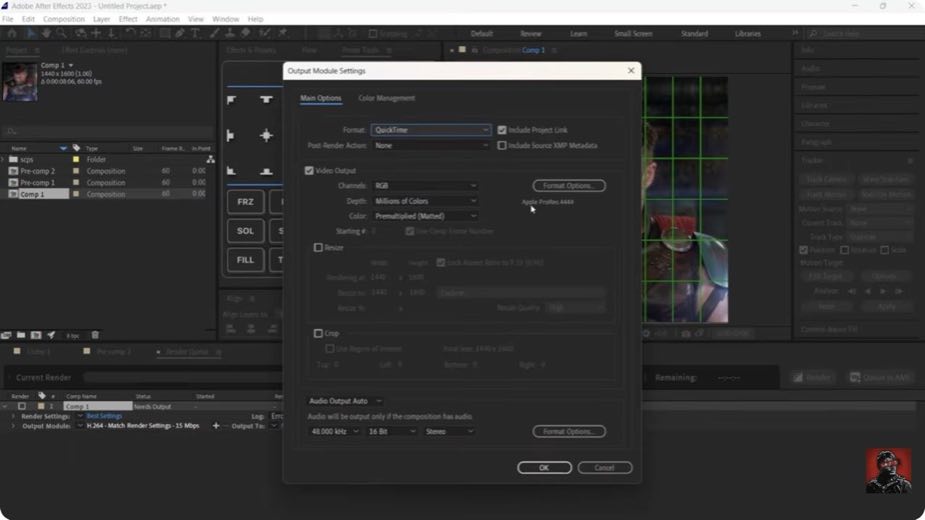Open the Layer menu

(101, 19)
